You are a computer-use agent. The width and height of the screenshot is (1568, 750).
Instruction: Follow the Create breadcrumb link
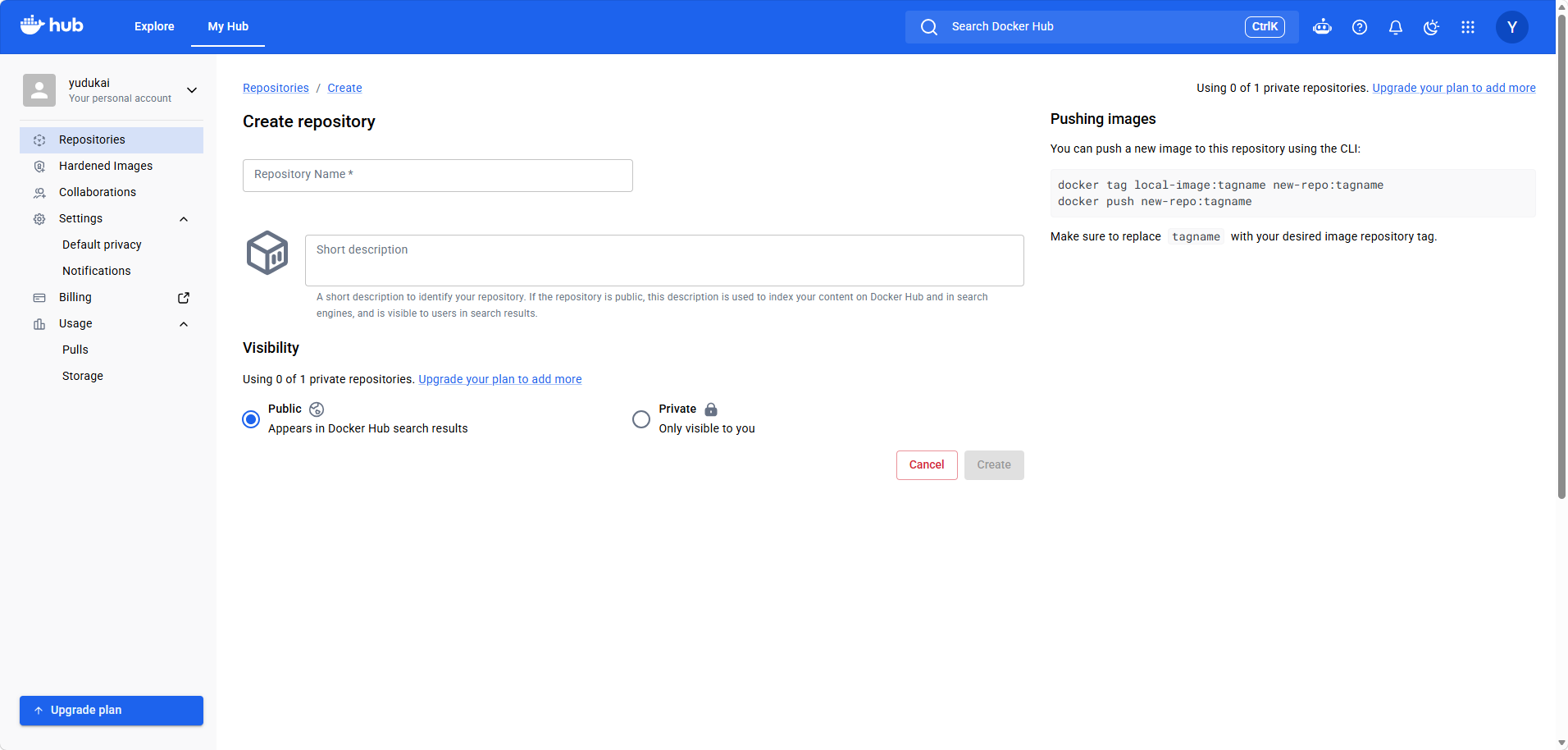pyautogui.click(x=344, y=88)
